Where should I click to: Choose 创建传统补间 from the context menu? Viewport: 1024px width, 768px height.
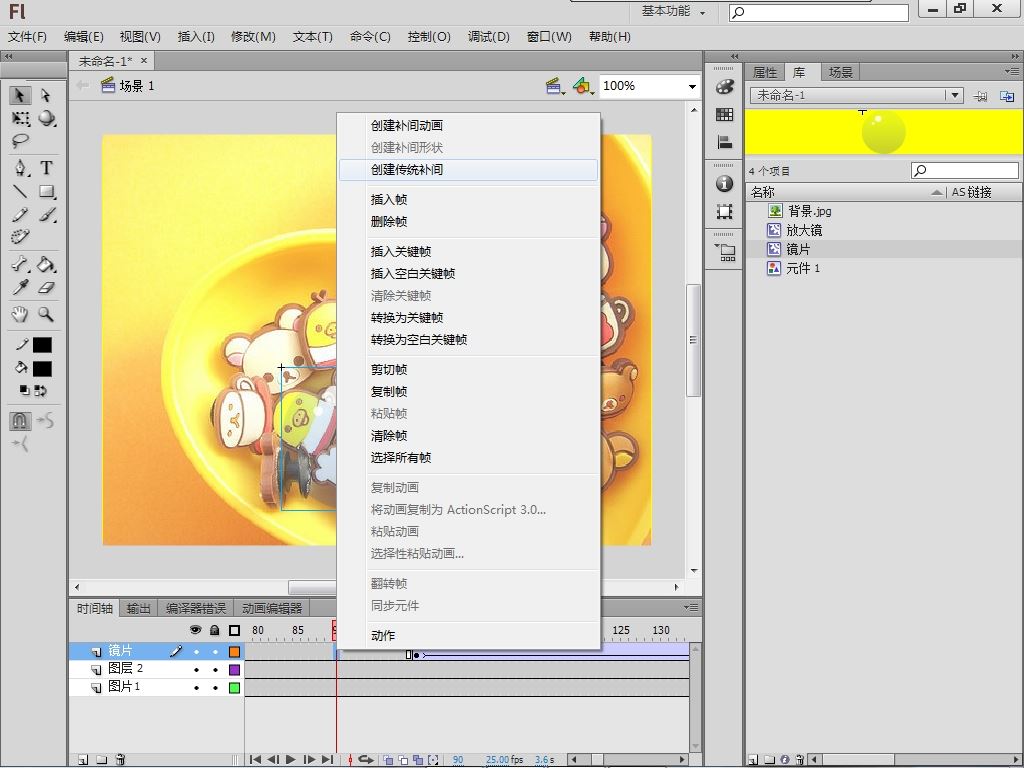(468, 170)
